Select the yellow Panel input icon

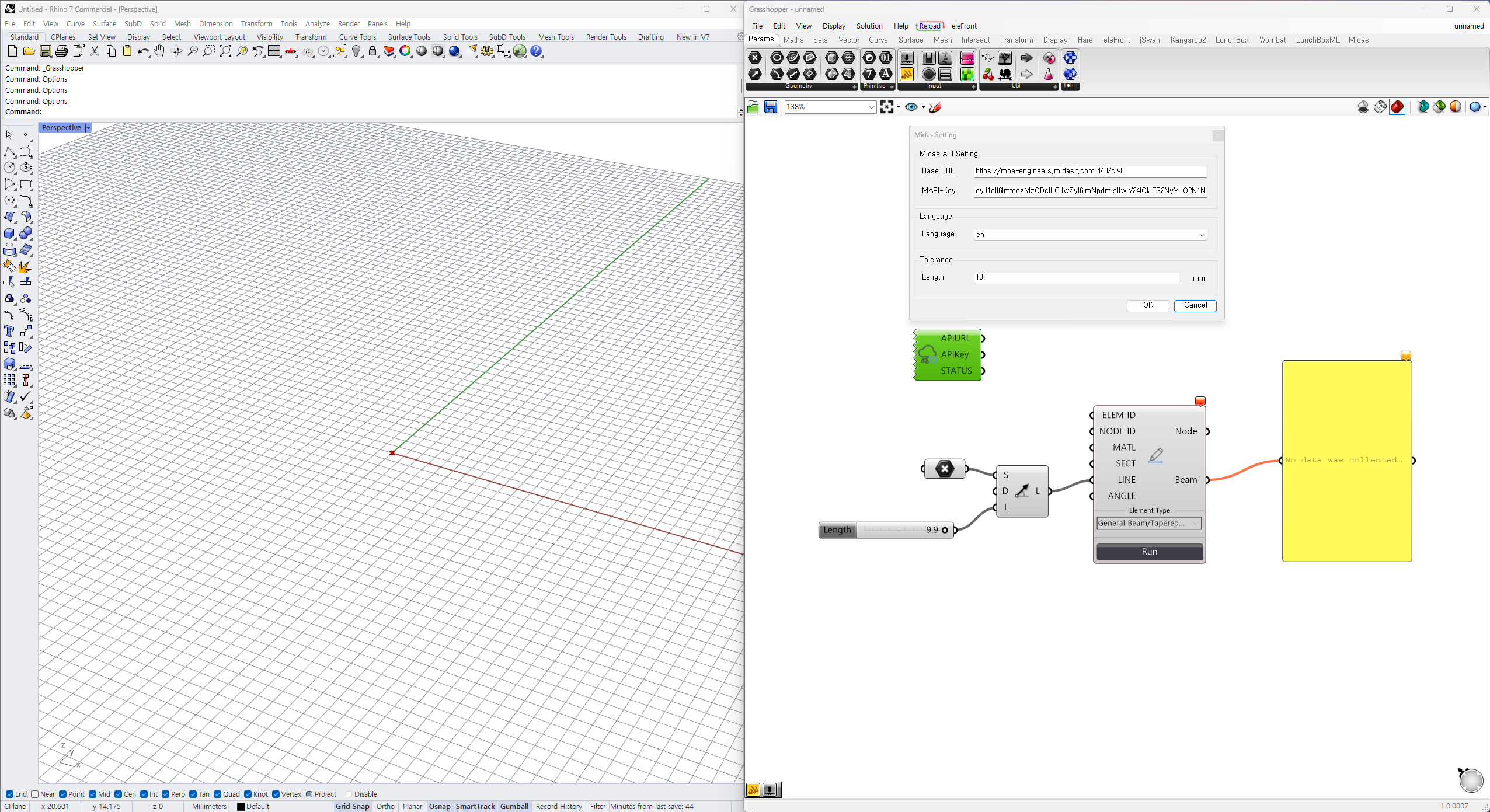click(907, 74)
